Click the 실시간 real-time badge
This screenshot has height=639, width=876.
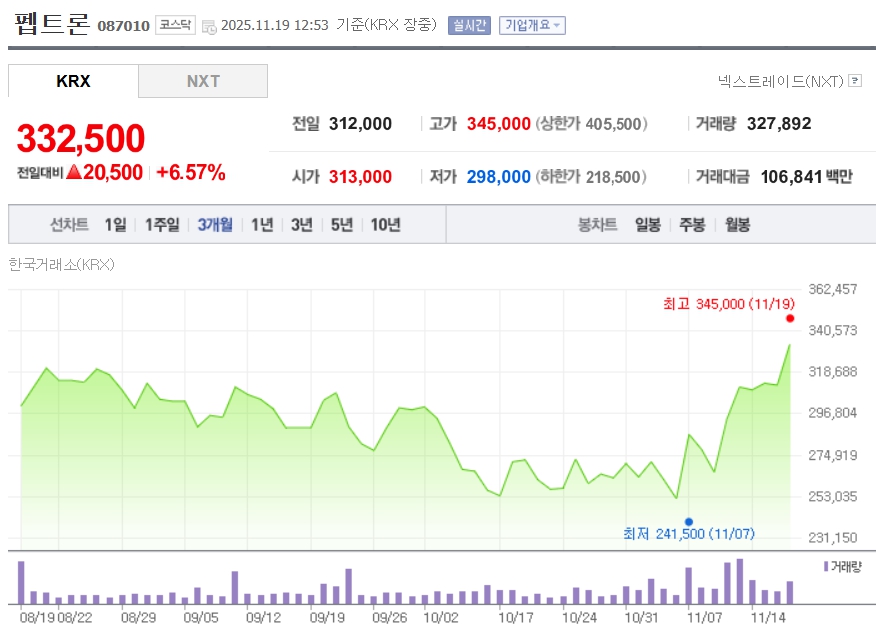click(x=469, y=26)
